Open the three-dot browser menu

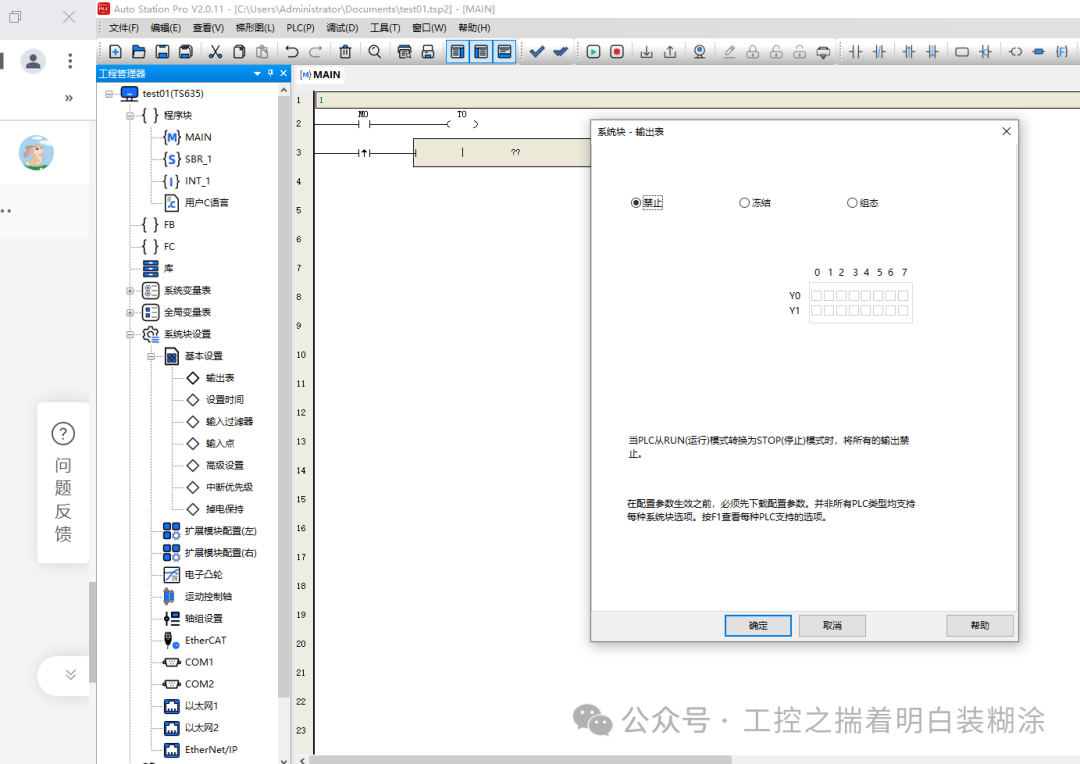coord(70,61)
